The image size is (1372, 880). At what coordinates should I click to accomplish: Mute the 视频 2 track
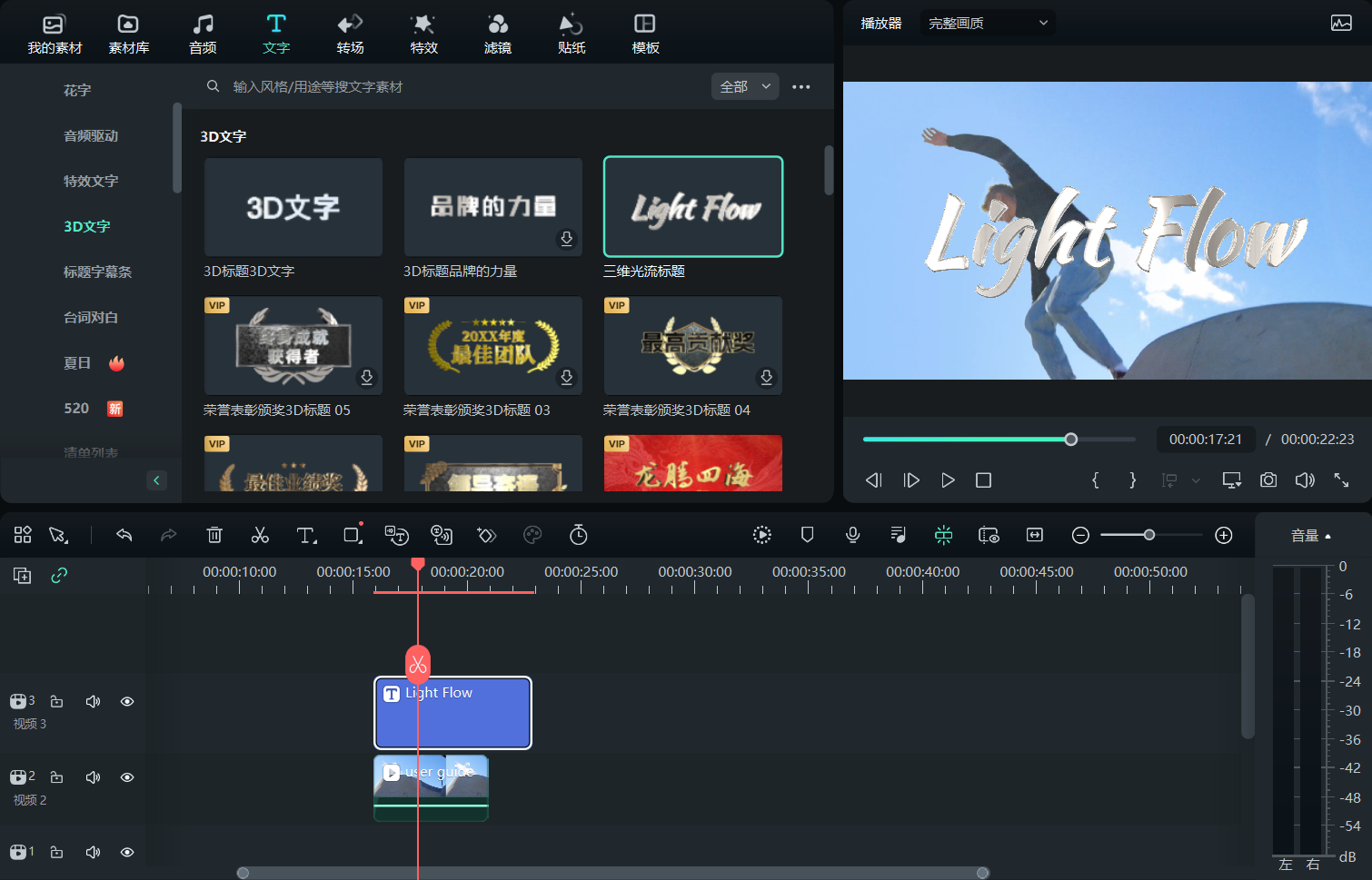(x=93, y=777)
